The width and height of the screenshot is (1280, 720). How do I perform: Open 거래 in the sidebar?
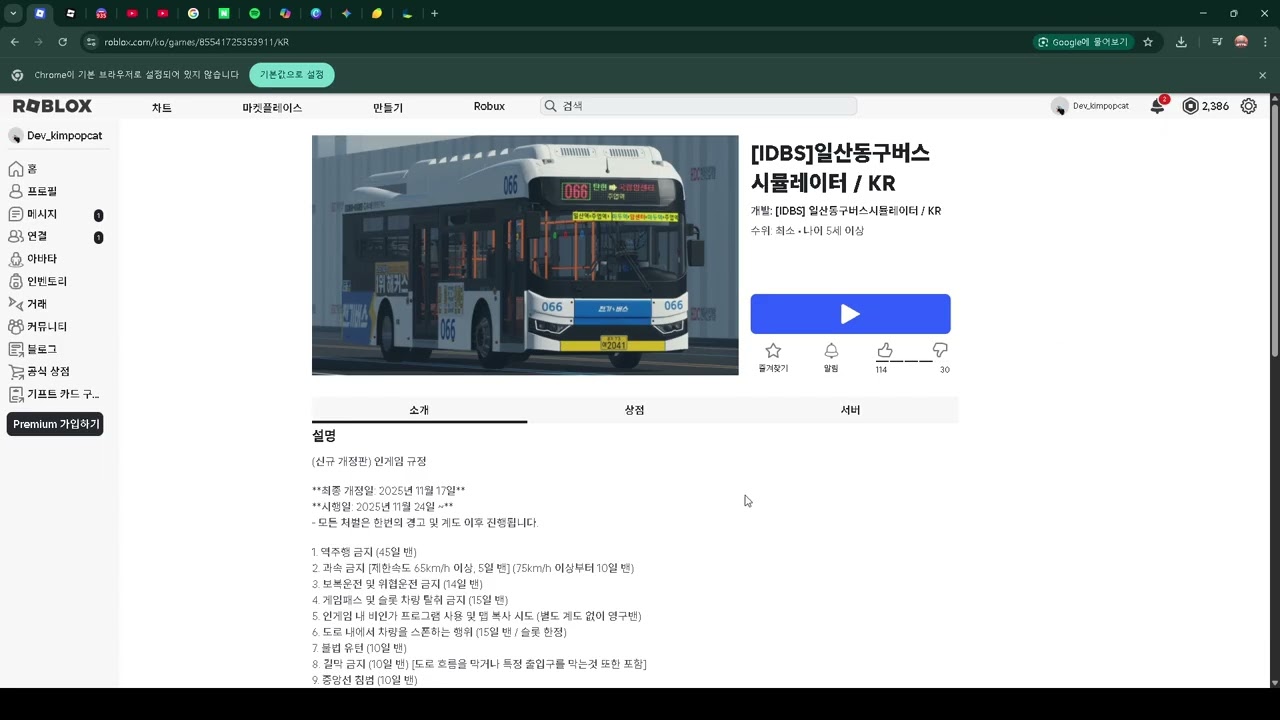click(28, 304)
